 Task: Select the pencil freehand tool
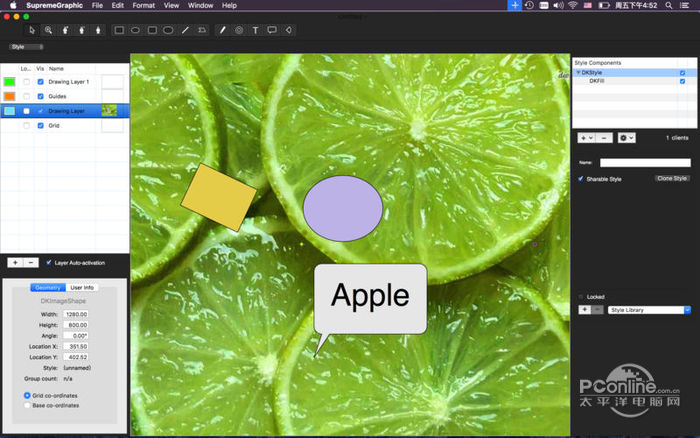tap(222, 30)
